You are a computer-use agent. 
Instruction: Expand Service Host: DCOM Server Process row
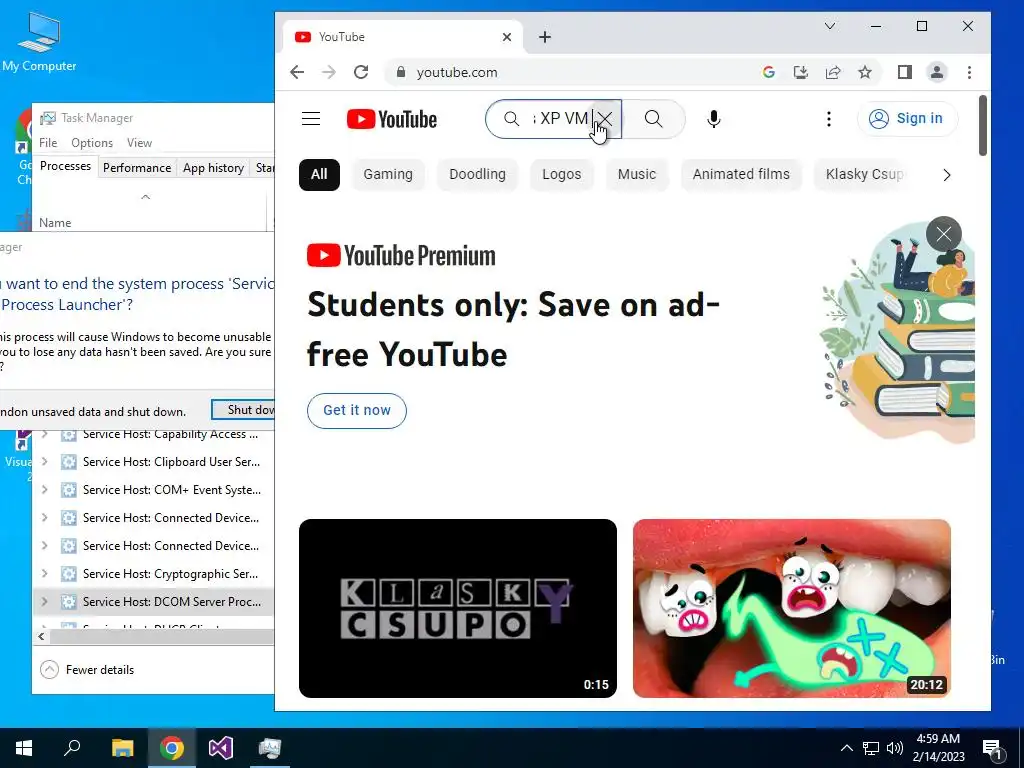(x=44, y=601)
